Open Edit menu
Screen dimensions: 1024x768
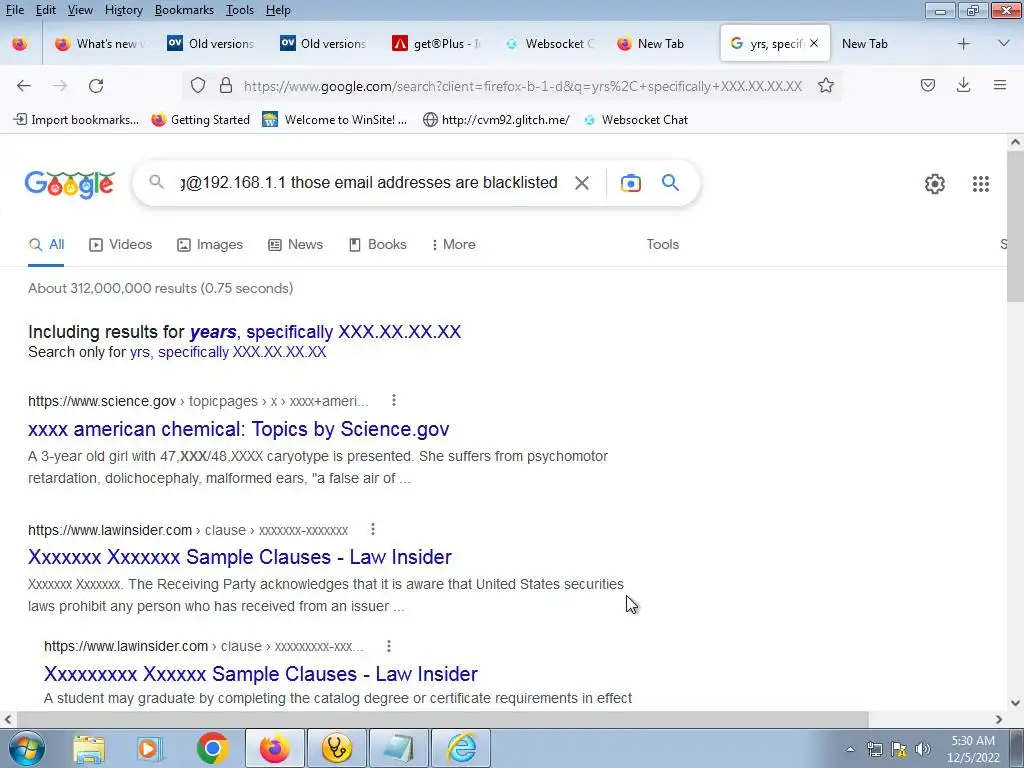[x=46, y=10]
